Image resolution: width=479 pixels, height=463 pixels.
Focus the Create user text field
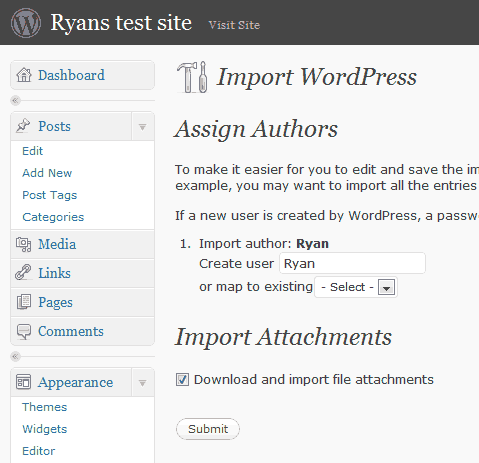click(x=352, y=263)
